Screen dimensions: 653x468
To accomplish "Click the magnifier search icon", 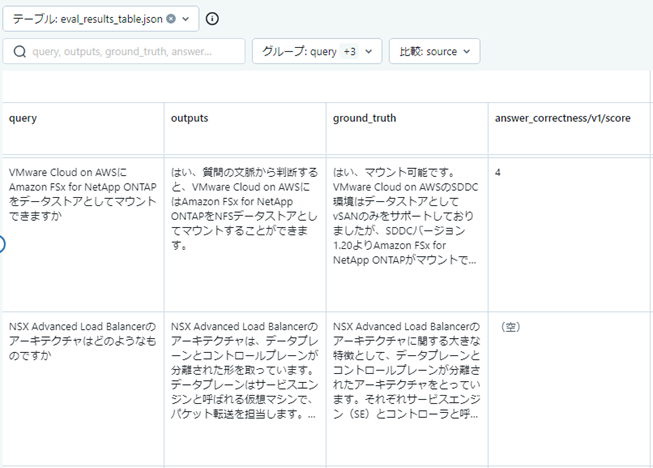I will [20, 52].
